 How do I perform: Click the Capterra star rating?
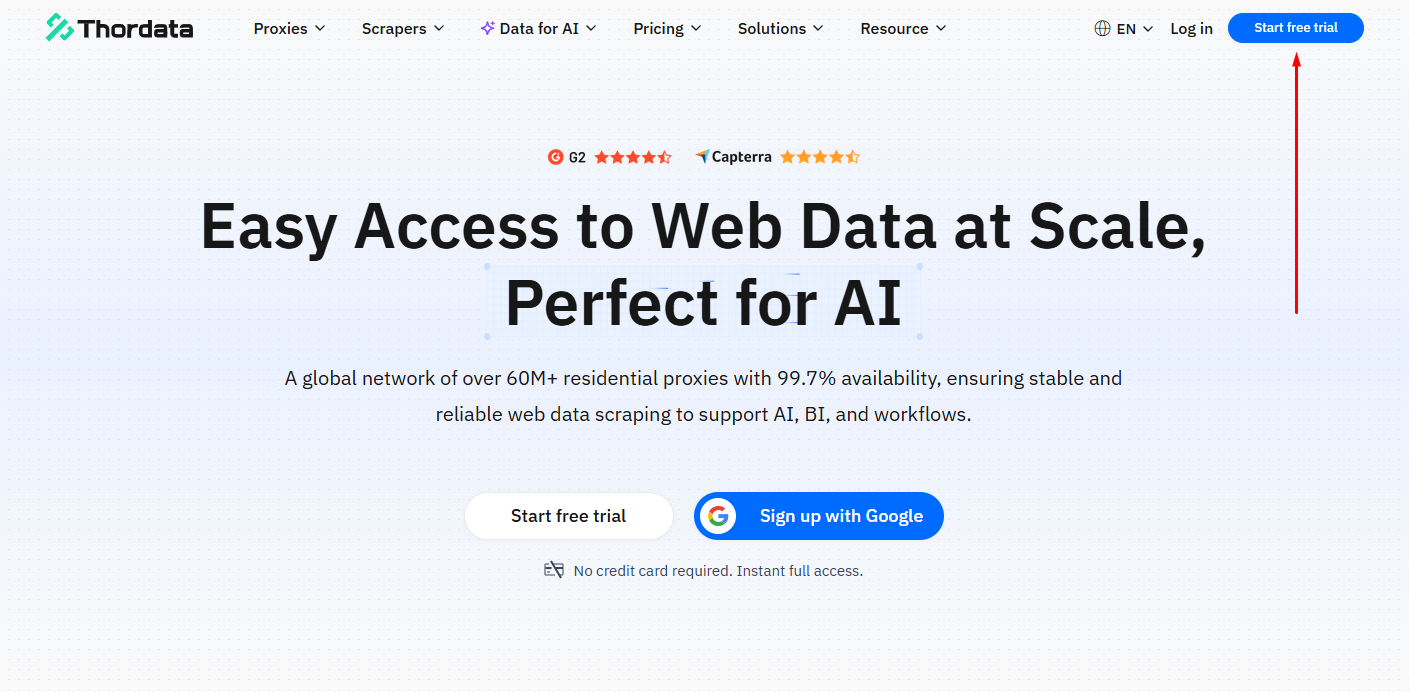[819, 157]
